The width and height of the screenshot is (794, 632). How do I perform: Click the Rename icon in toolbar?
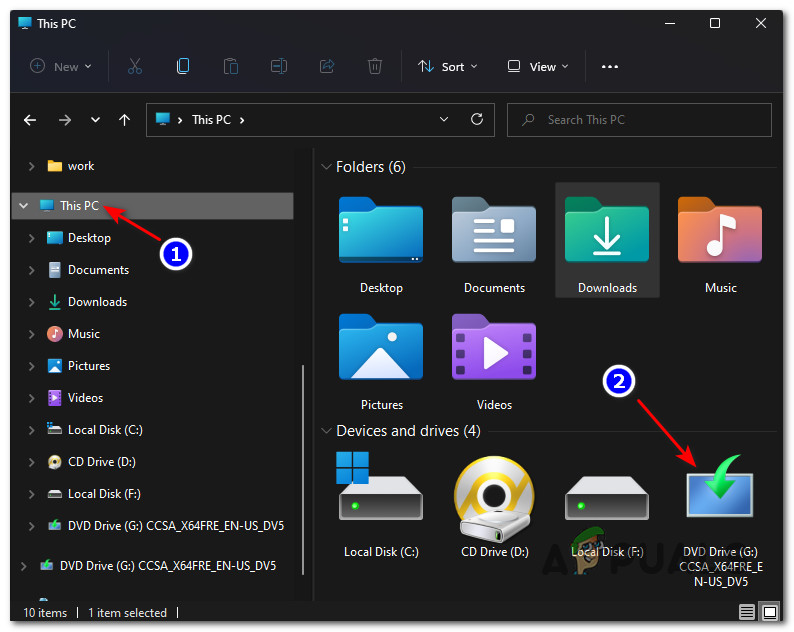coord(279,67)
